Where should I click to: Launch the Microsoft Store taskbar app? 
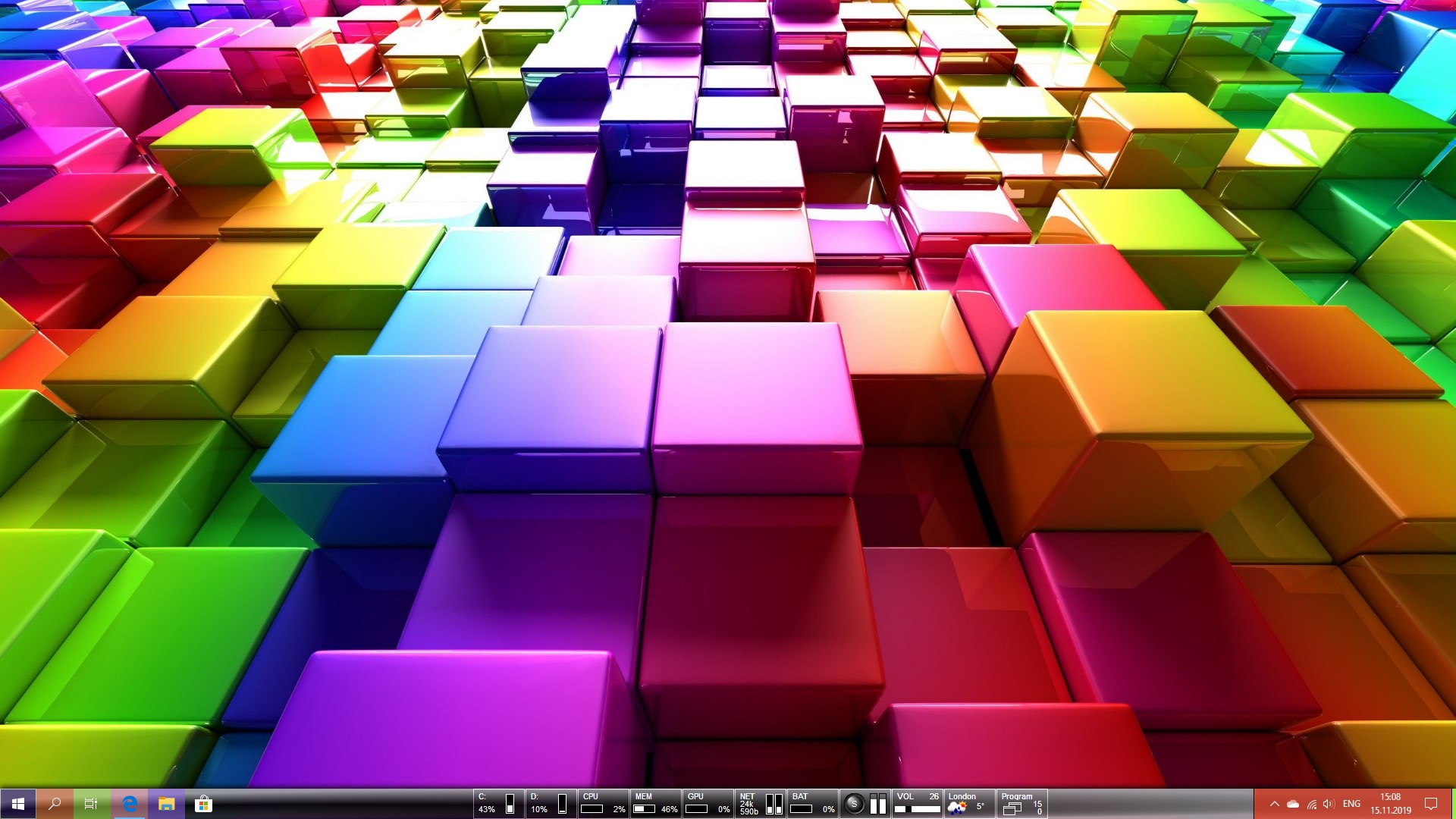click(x=203, y=804)
